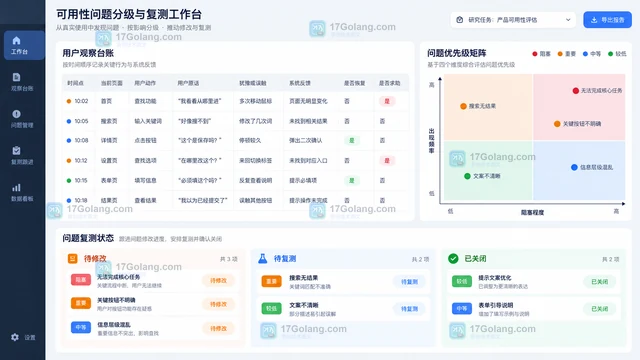Image resolution: width=640 pixels, height=360 pixels.
Task: Open the 数据看板 bar chart icon
Action: [16, 187]
